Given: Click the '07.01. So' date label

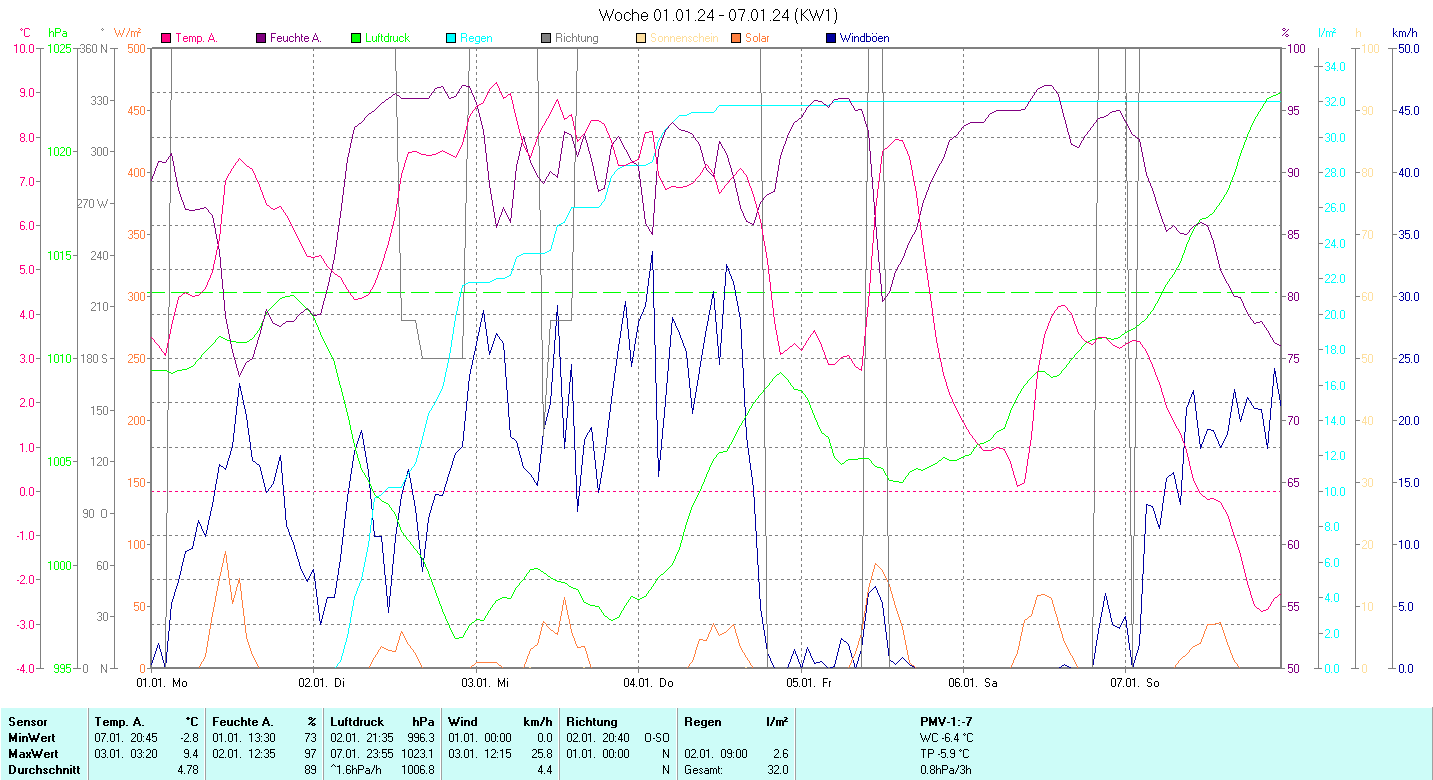Looking at the screenshot, I should [x=1135, y=683].
